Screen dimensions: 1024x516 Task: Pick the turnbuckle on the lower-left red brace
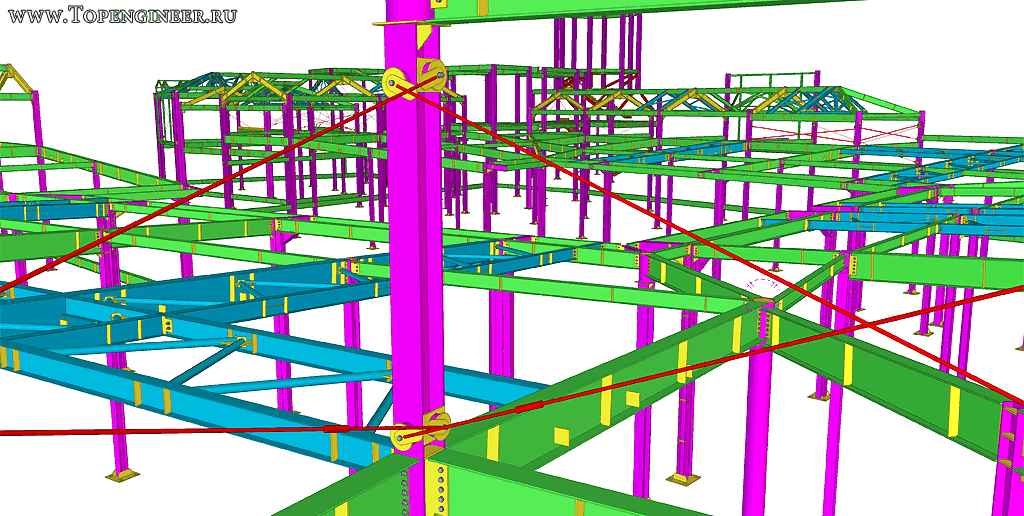(337, 429)
